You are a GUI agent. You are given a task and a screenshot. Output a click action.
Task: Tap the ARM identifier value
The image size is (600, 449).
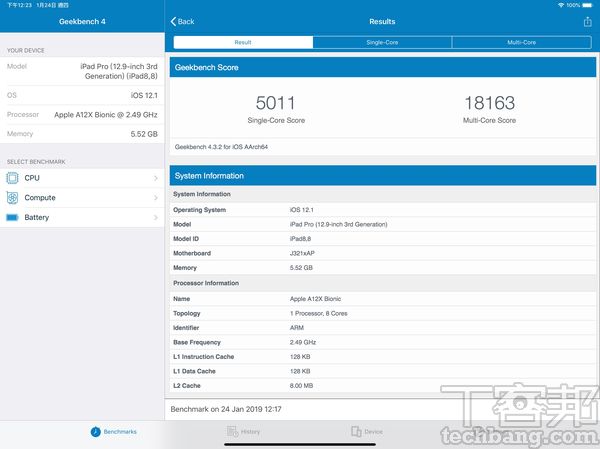pyautogui.click(x=297, y=328)
